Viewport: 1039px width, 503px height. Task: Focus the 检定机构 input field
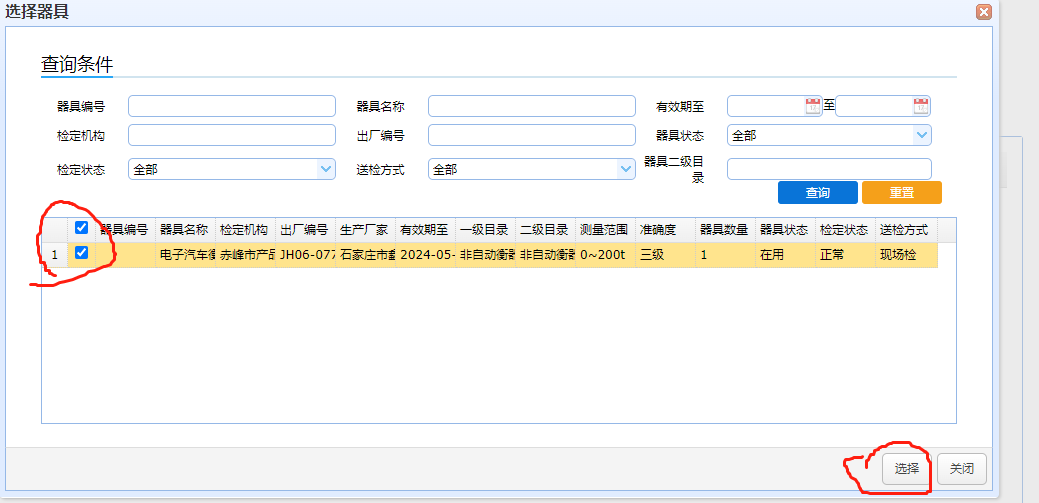click(232, 135)
